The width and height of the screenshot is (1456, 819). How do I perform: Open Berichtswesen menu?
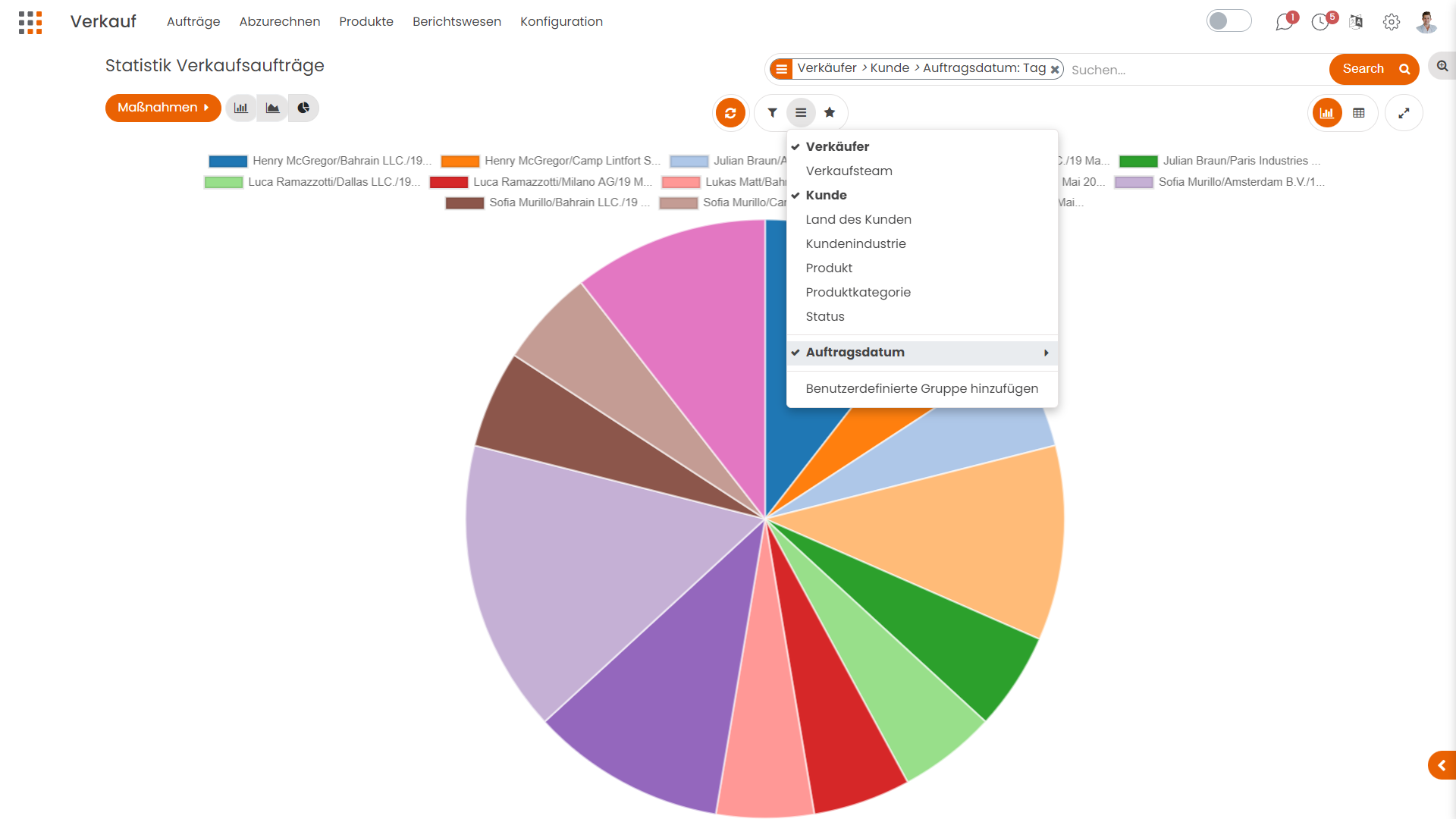[457, 22]
